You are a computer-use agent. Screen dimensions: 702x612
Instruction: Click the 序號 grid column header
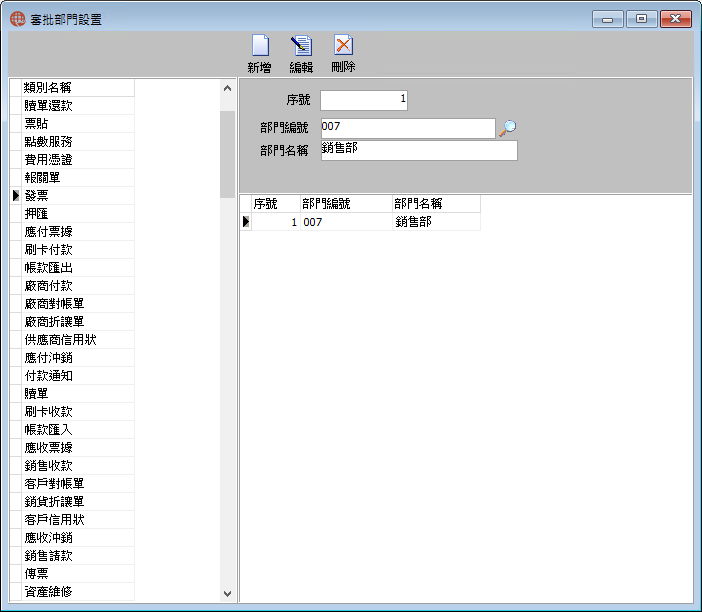pyautogui.click(x=276, y=204)
